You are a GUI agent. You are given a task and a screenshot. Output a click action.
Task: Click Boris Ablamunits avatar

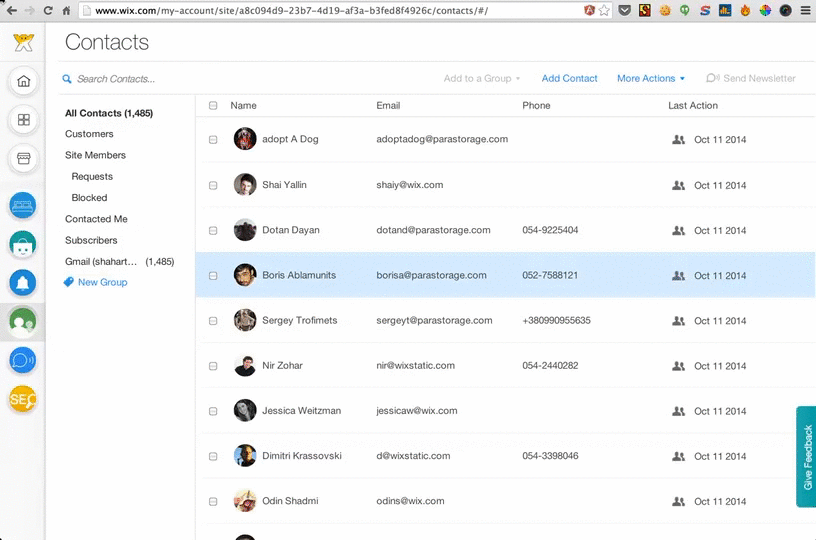pos(245,275)
